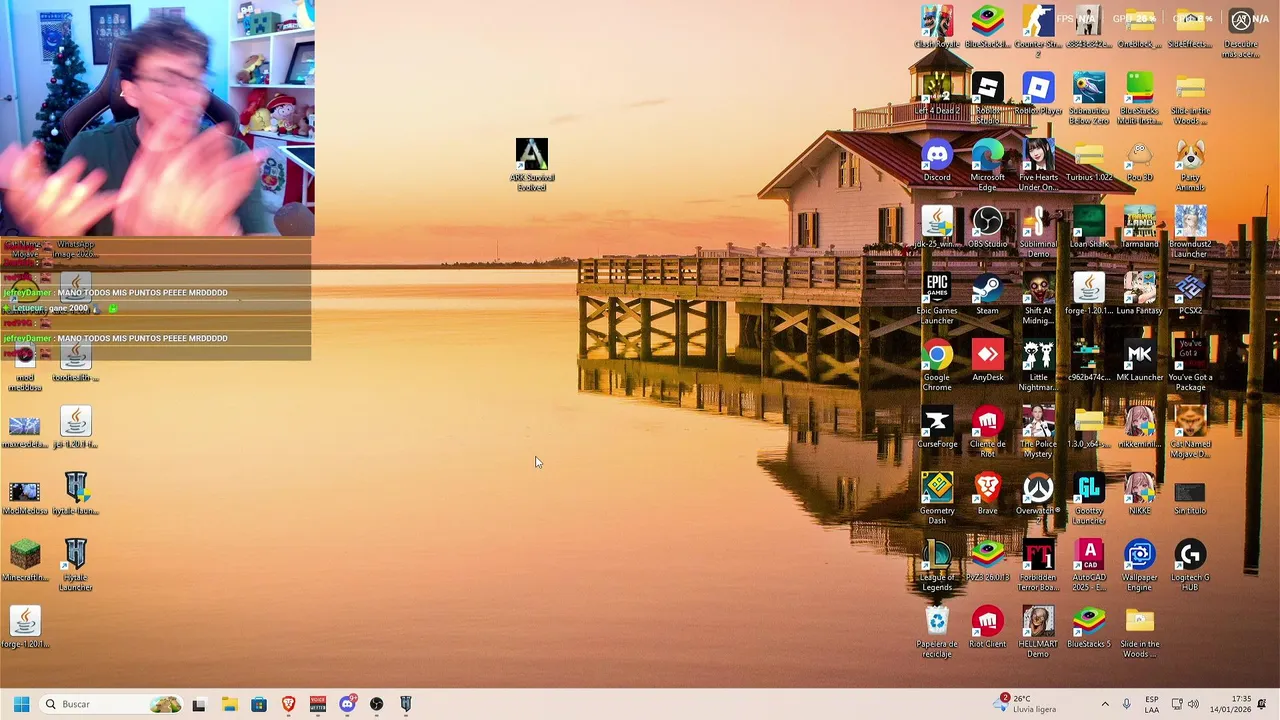Image resolution: width=1280 pixels, height=720 pixels.
Task: Open the volume control in tray
Action: (1193, 704)
